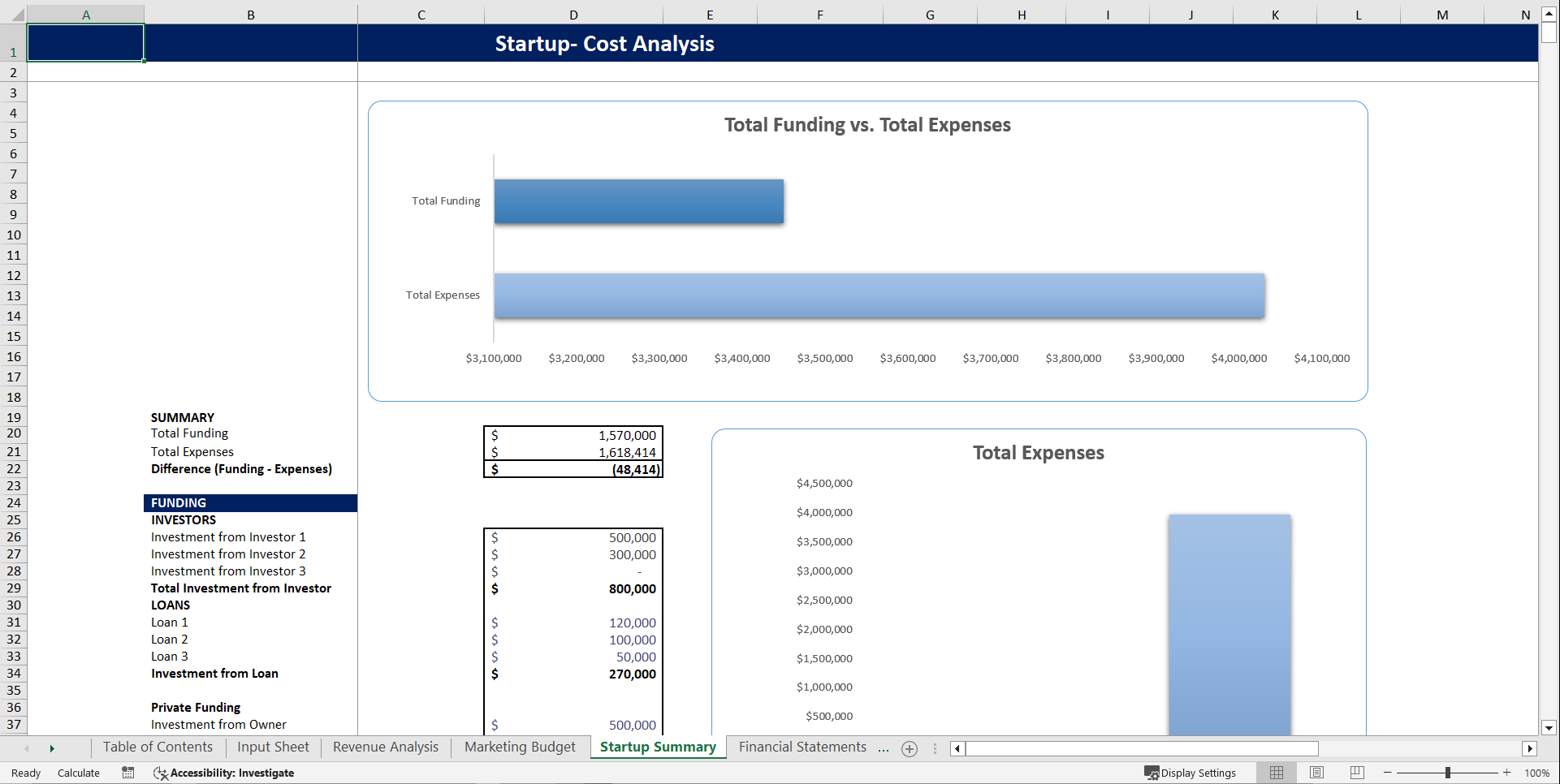The height and width of the screenshot is (784, 1560).
Task: Move the view right with the horizontal scrollbar arrow
Action: point(1530,748)
